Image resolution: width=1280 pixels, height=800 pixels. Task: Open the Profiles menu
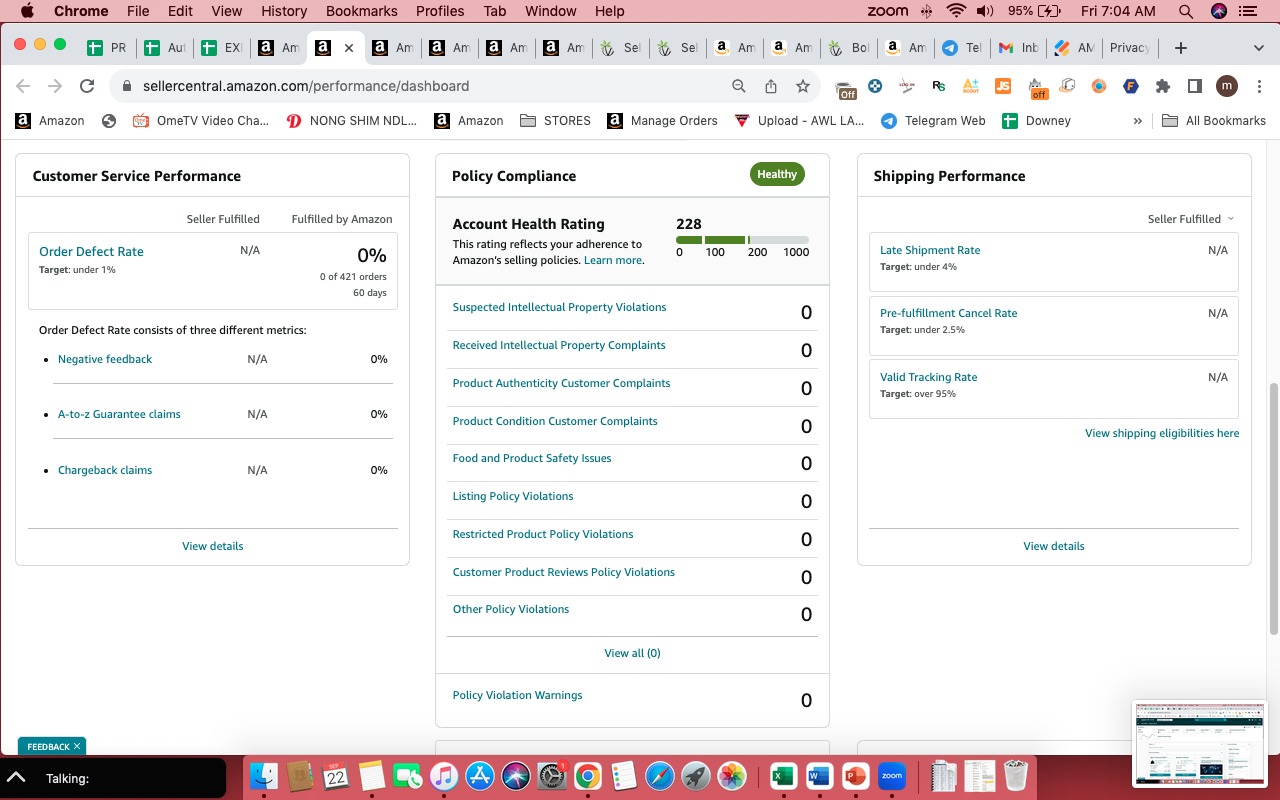coord(440,11)
